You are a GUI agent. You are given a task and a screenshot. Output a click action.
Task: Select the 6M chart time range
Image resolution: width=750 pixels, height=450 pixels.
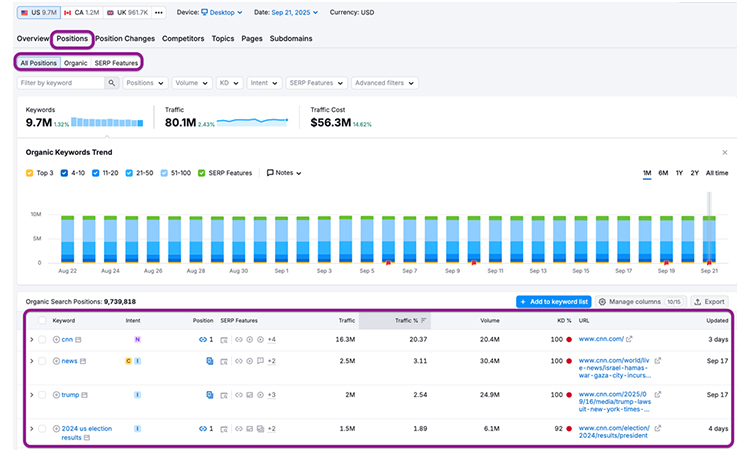(663, 173)
